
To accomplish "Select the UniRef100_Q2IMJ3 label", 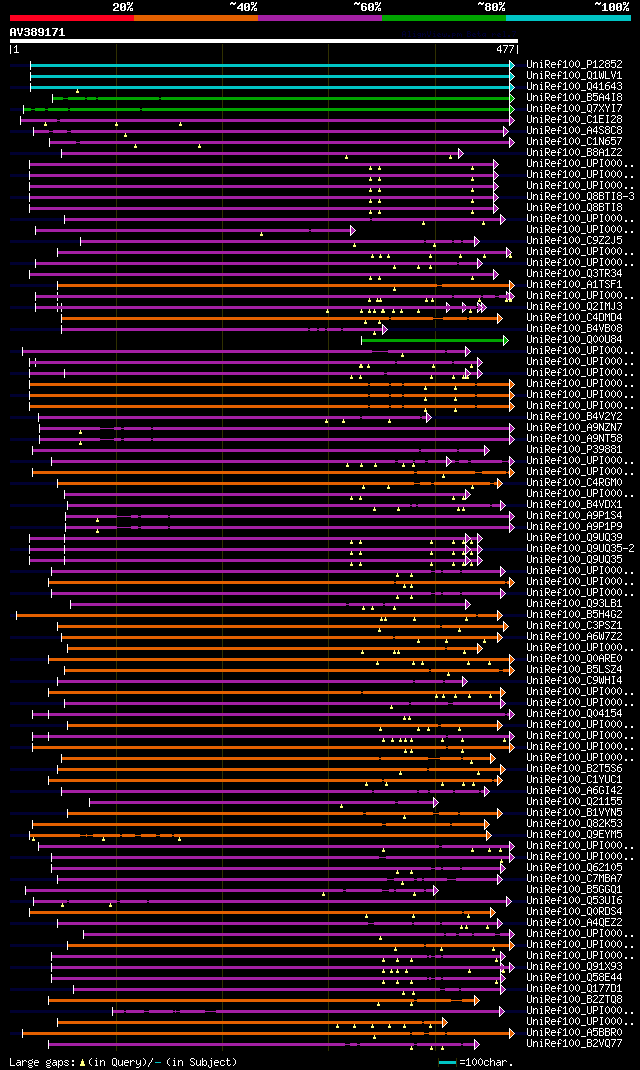I will 574,306.
